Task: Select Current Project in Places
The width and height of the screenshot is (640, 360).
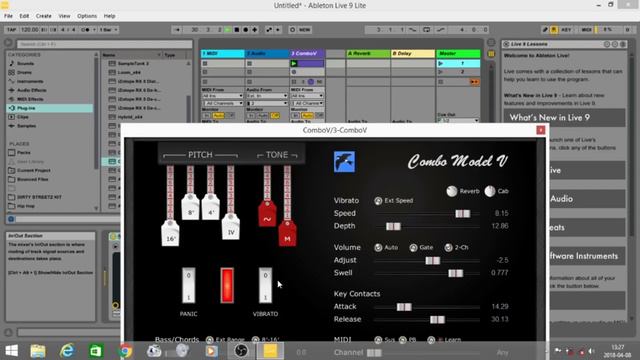Action: click(34, 170)
